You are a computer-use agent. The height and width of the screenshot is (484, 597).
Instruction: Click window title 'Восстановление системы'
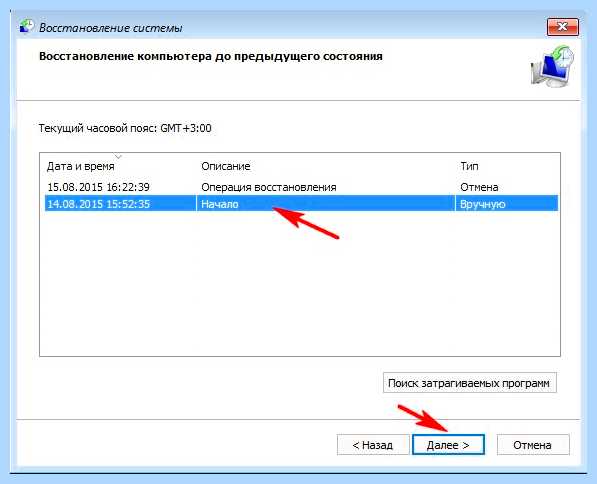point(111,28)
